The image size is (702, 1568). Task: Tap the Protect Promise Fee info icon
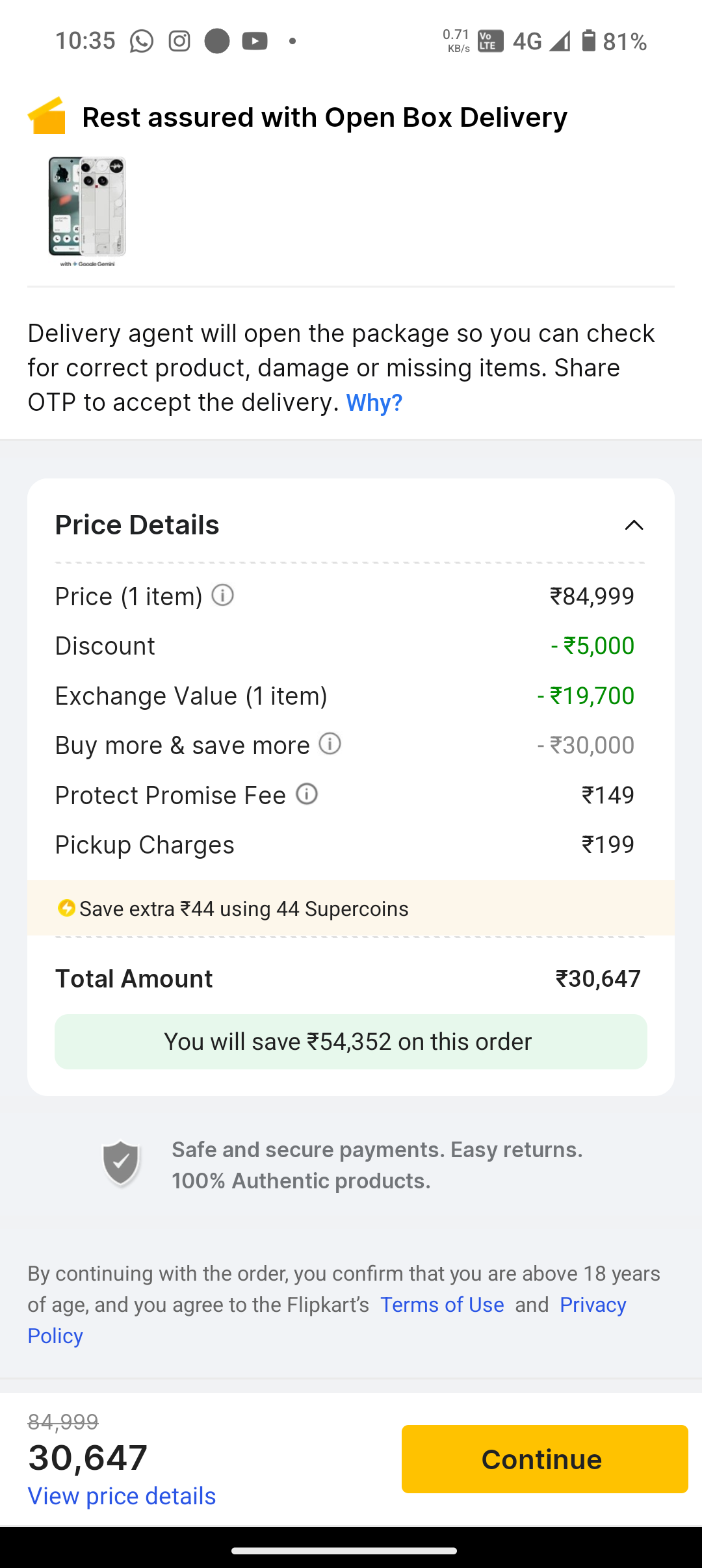tap(307, 794)
